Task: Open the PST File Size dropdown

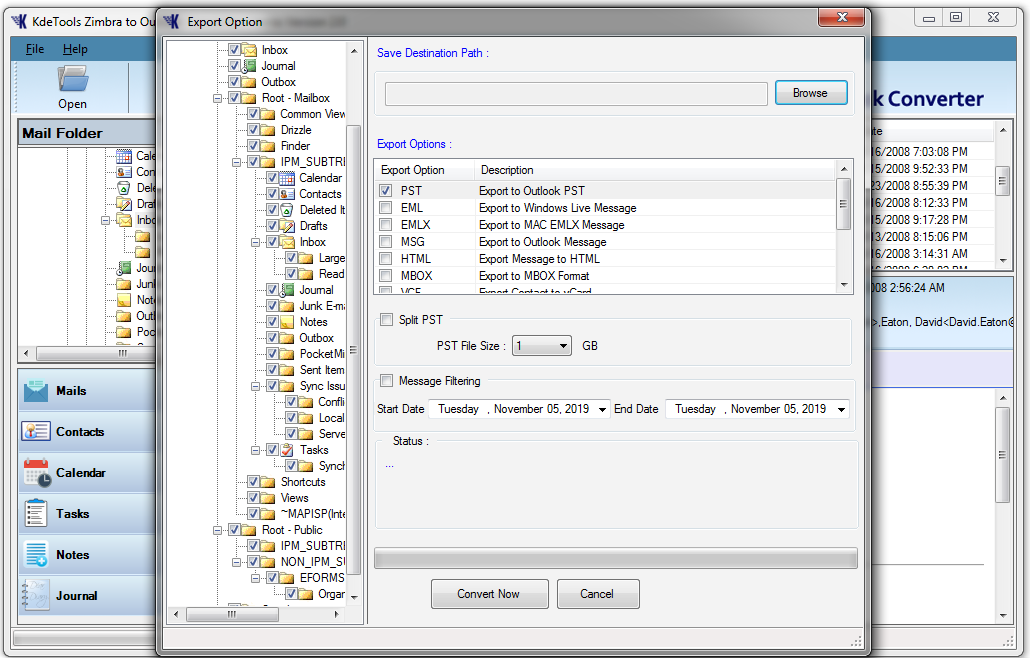Action: pyautogui.click(x=563, y=346)
